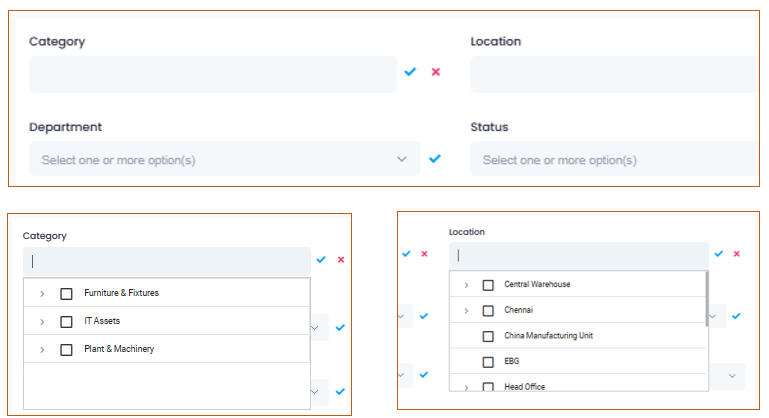Image resolution: width=769 pixels, height=418 pixels.
Task: Expand the Chennai location node
Action: coord(466,311)
